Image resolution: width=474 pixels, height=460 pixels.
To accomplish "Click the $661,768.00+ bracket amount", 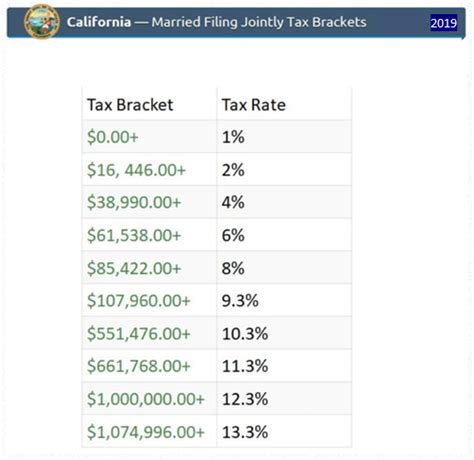I will click(139, 366).
